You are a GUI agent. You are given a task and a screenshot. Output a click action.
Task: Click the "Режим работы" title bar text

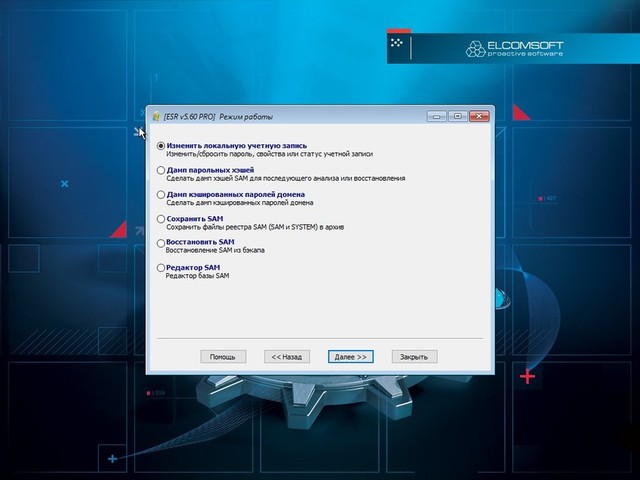pyautogui.click(x=246, y=117)
